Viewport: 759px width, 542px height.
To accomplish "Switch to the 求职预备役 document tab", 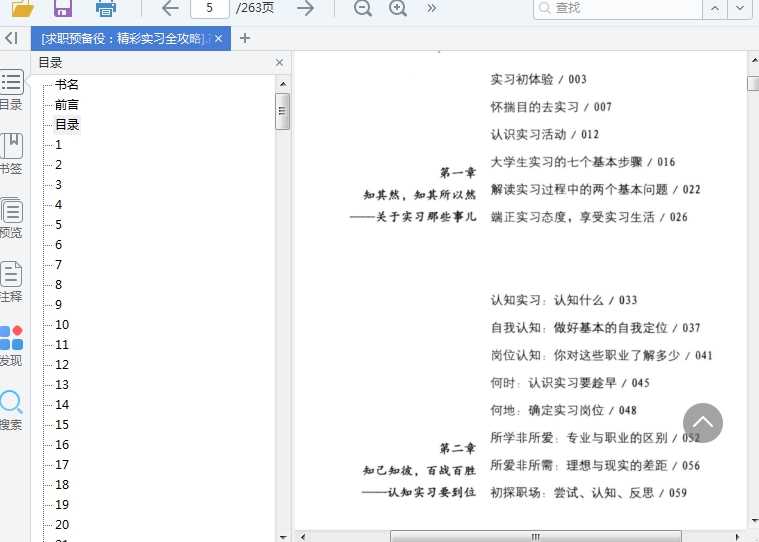I will pos(125,39).
